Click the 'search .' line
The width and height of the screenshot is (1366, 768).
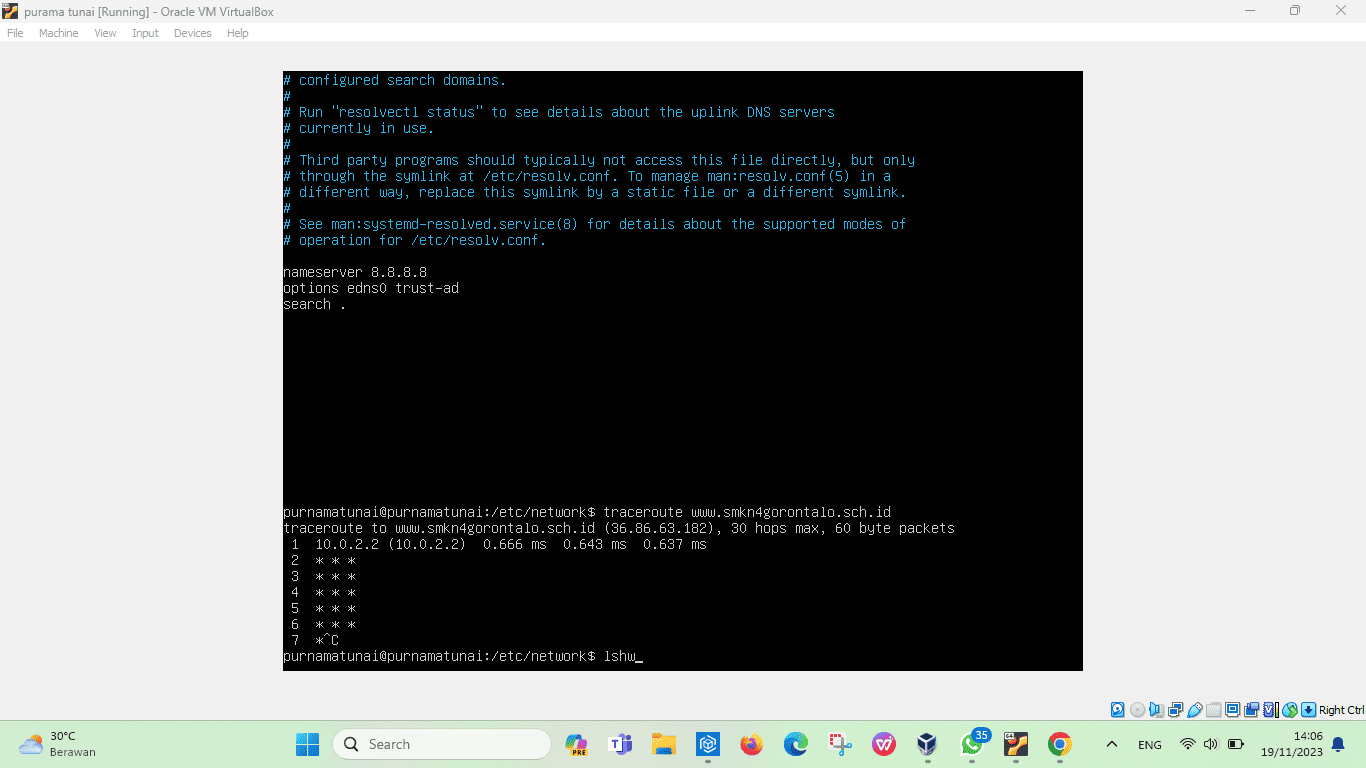pyautogui.click(x=315, y=304)
